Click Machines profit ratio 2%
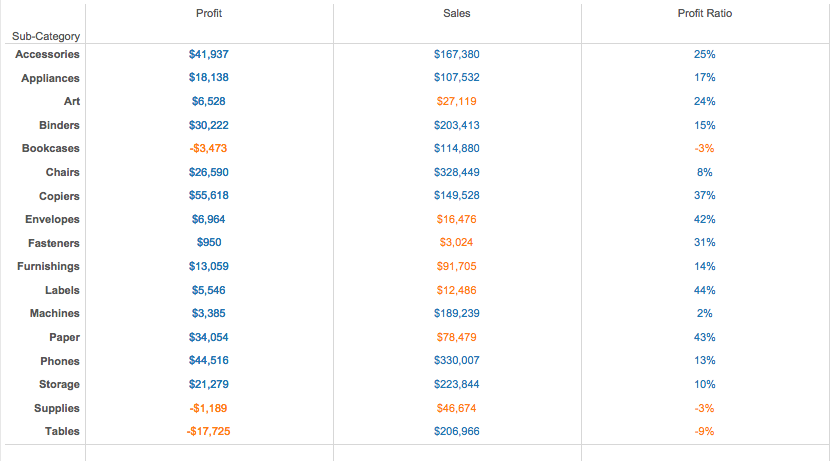The image size is (832, 461). pyautogui.click(x=705, y=313)
